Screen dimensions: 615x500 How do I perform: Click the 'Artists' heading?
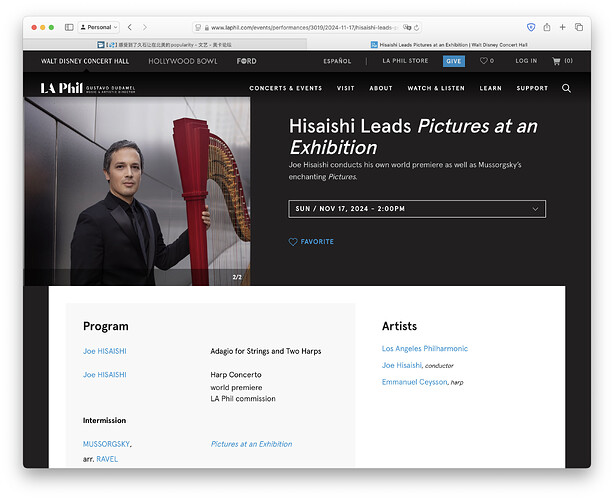(x=399, y=326)
